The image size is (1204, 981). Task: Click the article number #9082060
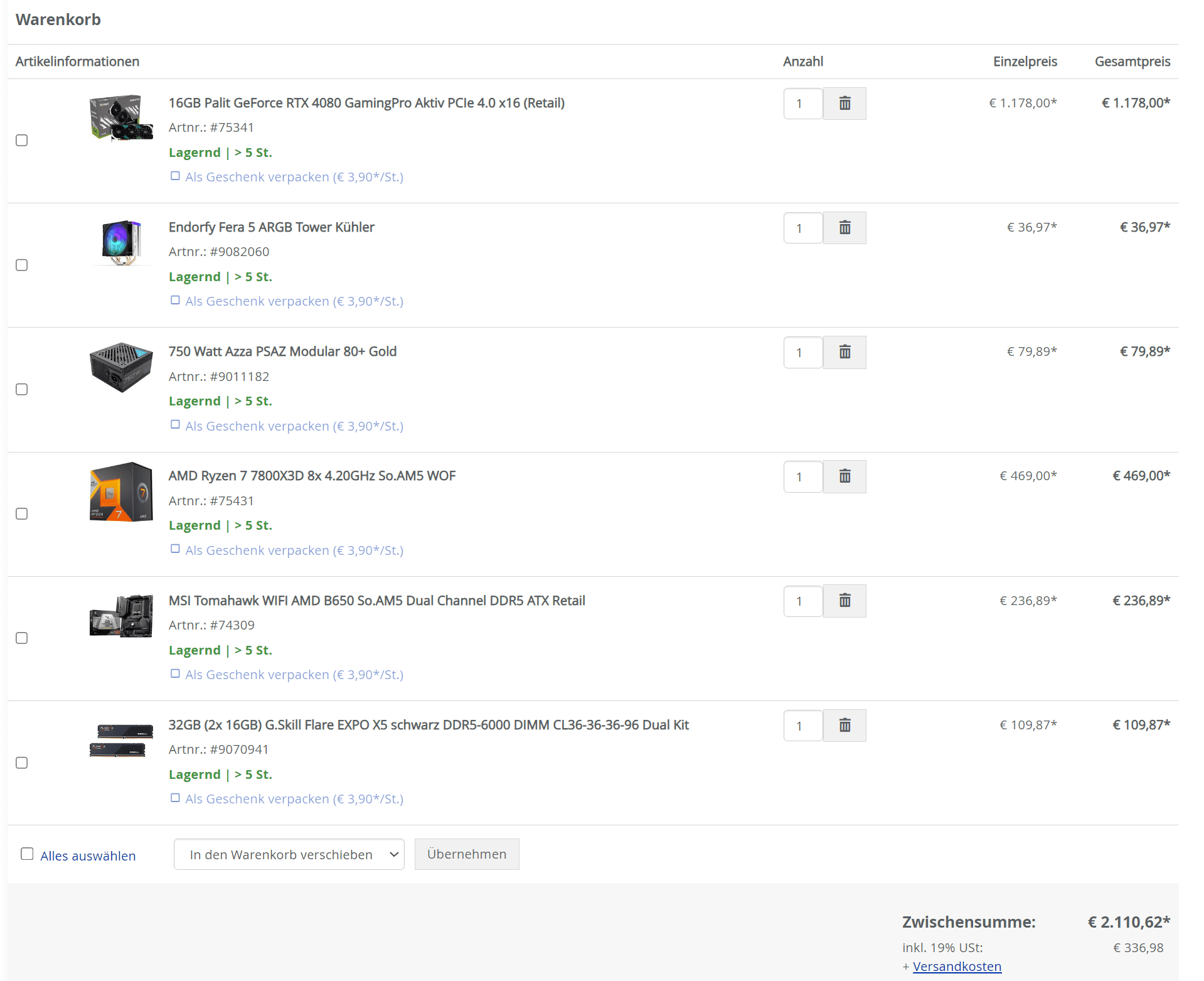[x=240, y=252]
